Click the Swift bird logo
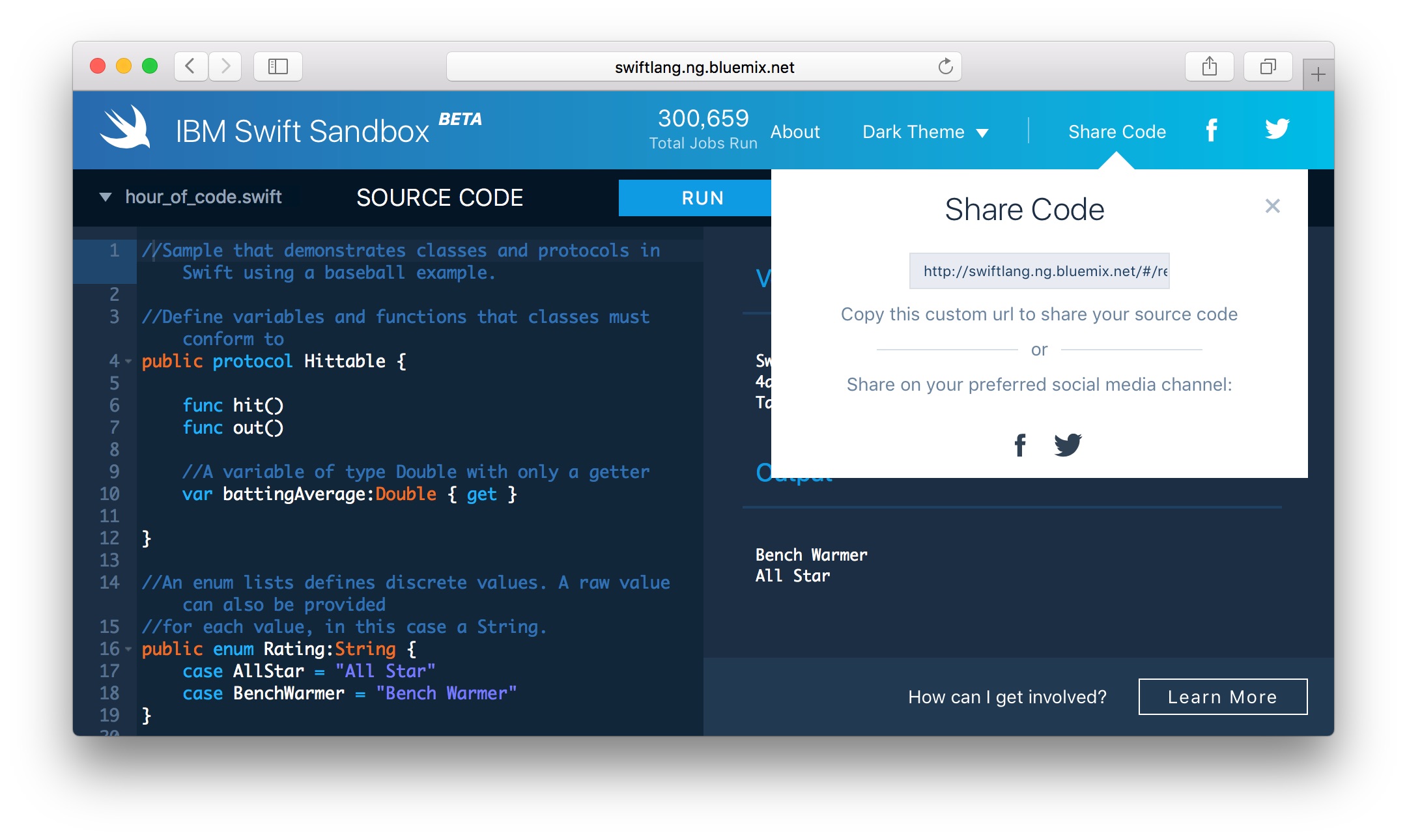The width and height of the screenshot is (1407, 840). coord(126,128)
